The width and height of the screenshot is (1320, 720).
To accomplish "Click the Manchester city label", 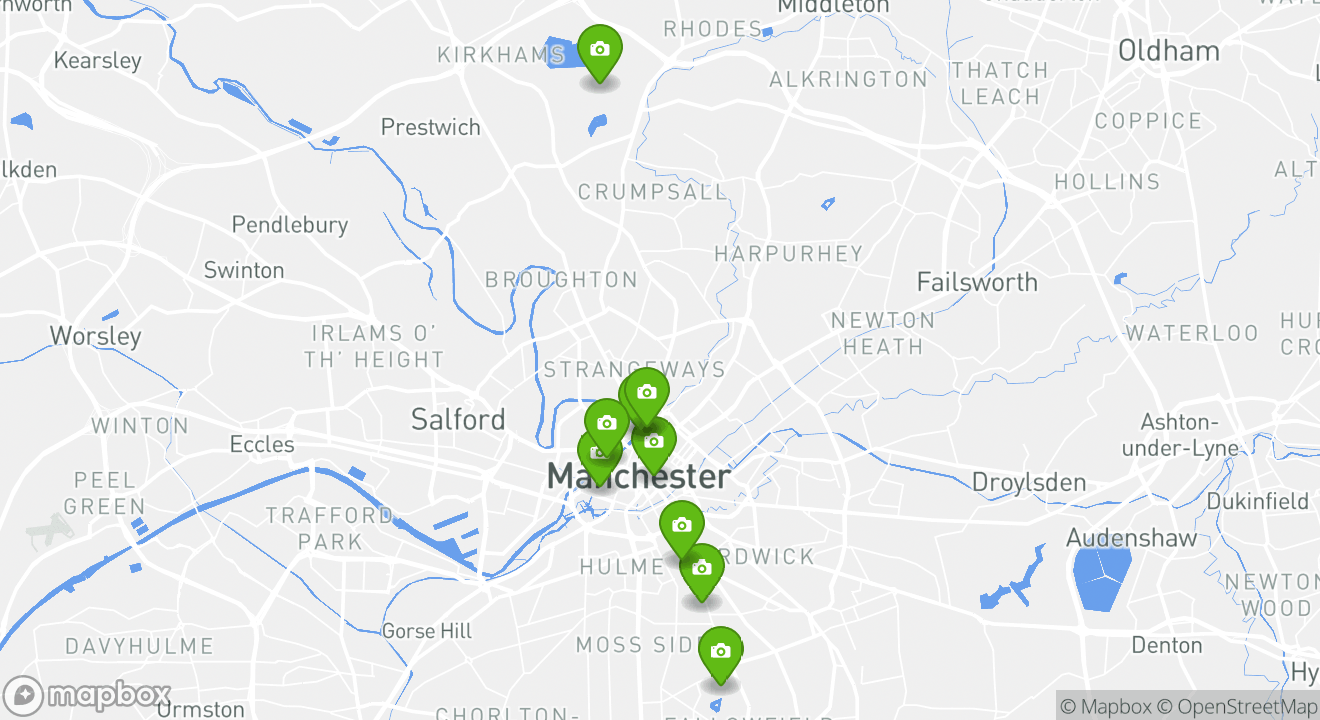I will pos(638,476).
